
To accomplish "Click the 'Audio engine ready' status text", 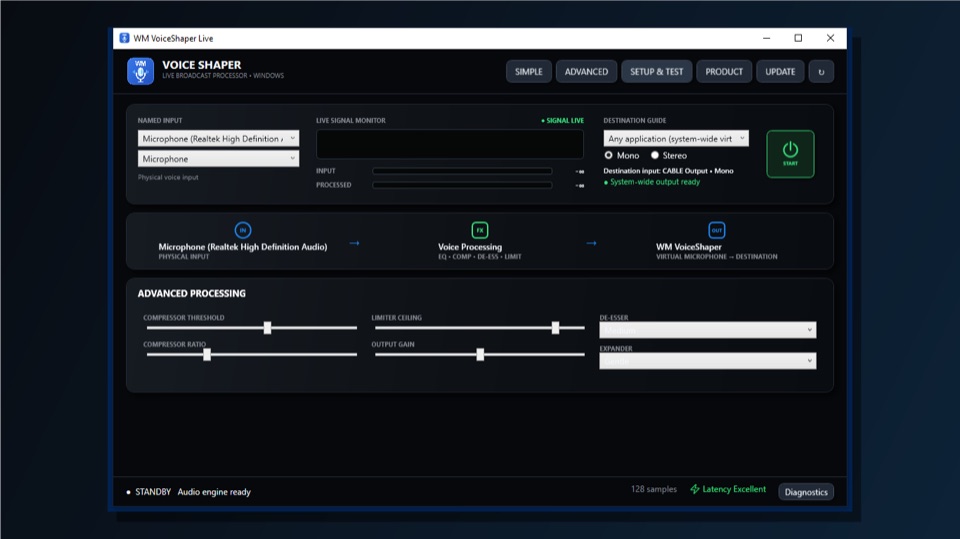I will pos(214,492).
